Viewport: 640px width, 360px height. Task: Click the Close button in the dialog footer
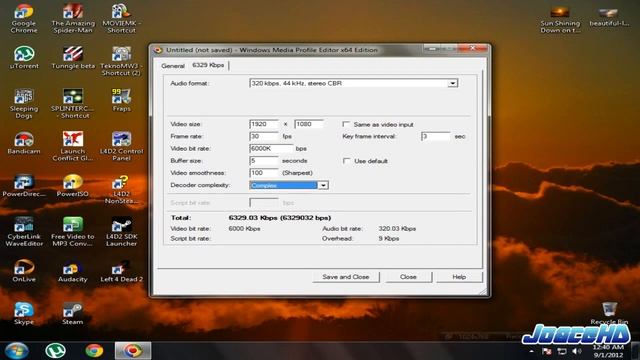[408, 277]
